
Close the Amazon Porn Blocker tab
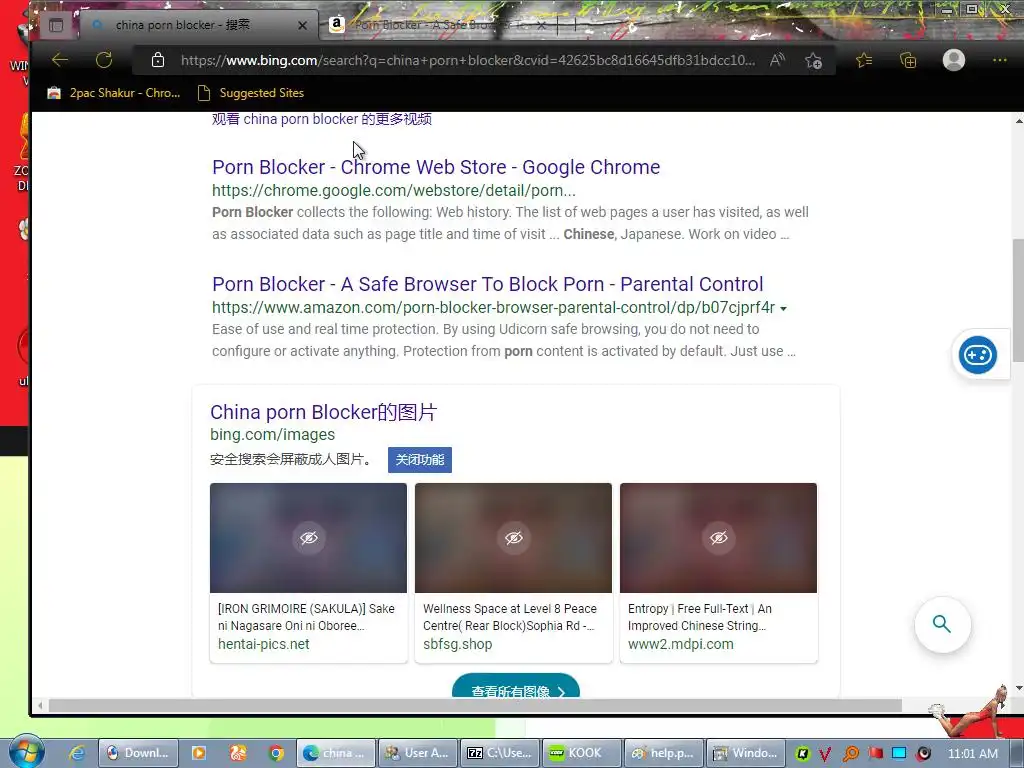(x=541, y=25)
